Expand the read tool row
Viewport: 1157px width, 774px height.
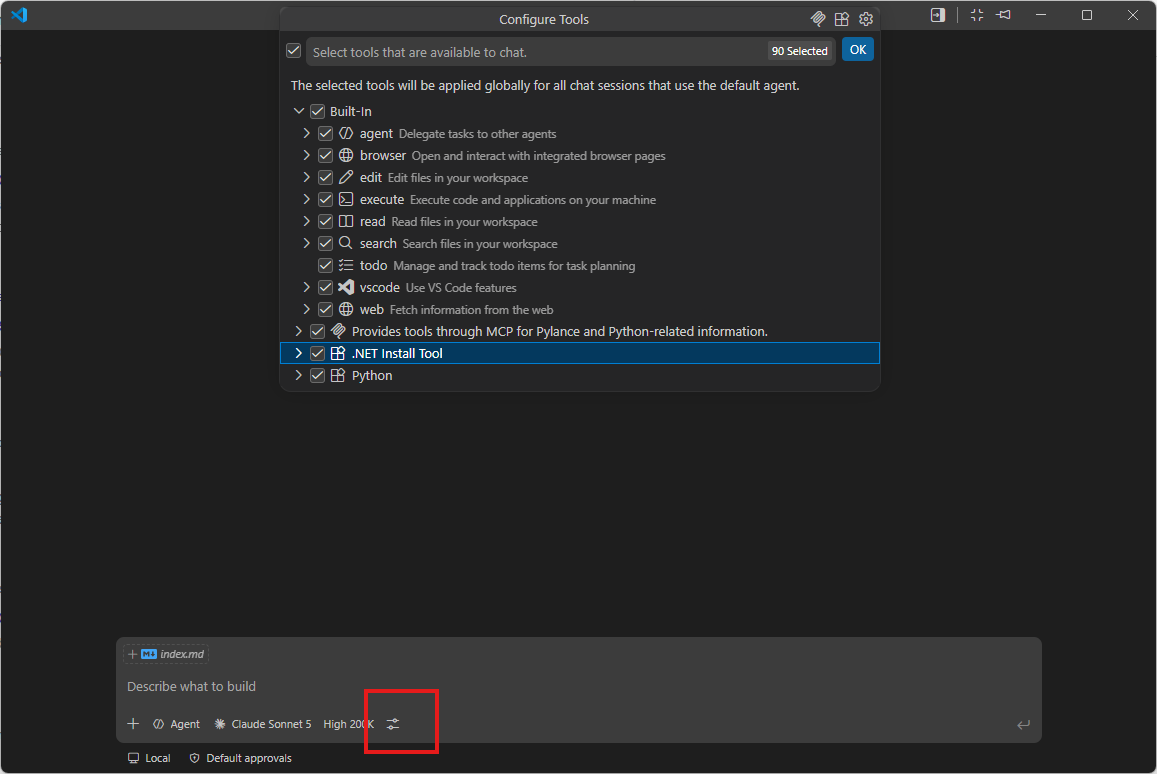pos(306,221)
